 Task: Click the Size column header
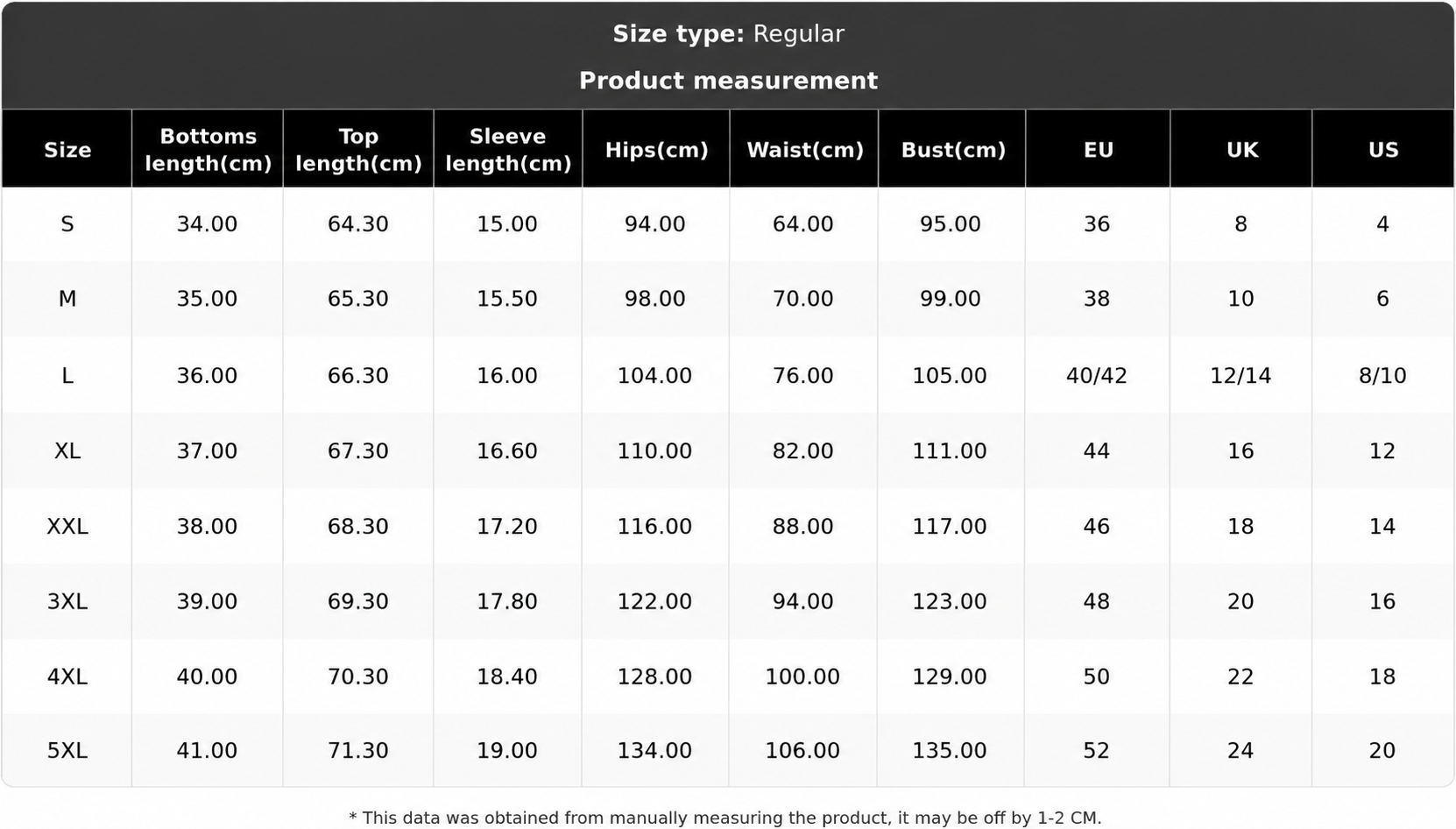[x=67, y=150]
